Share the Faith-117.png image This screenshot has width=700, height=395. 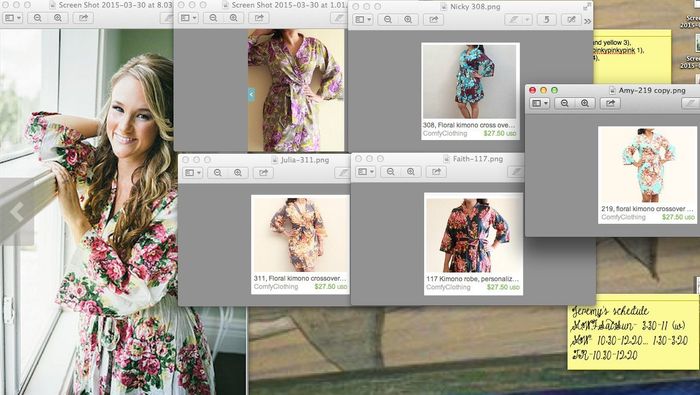coord(436,172)
